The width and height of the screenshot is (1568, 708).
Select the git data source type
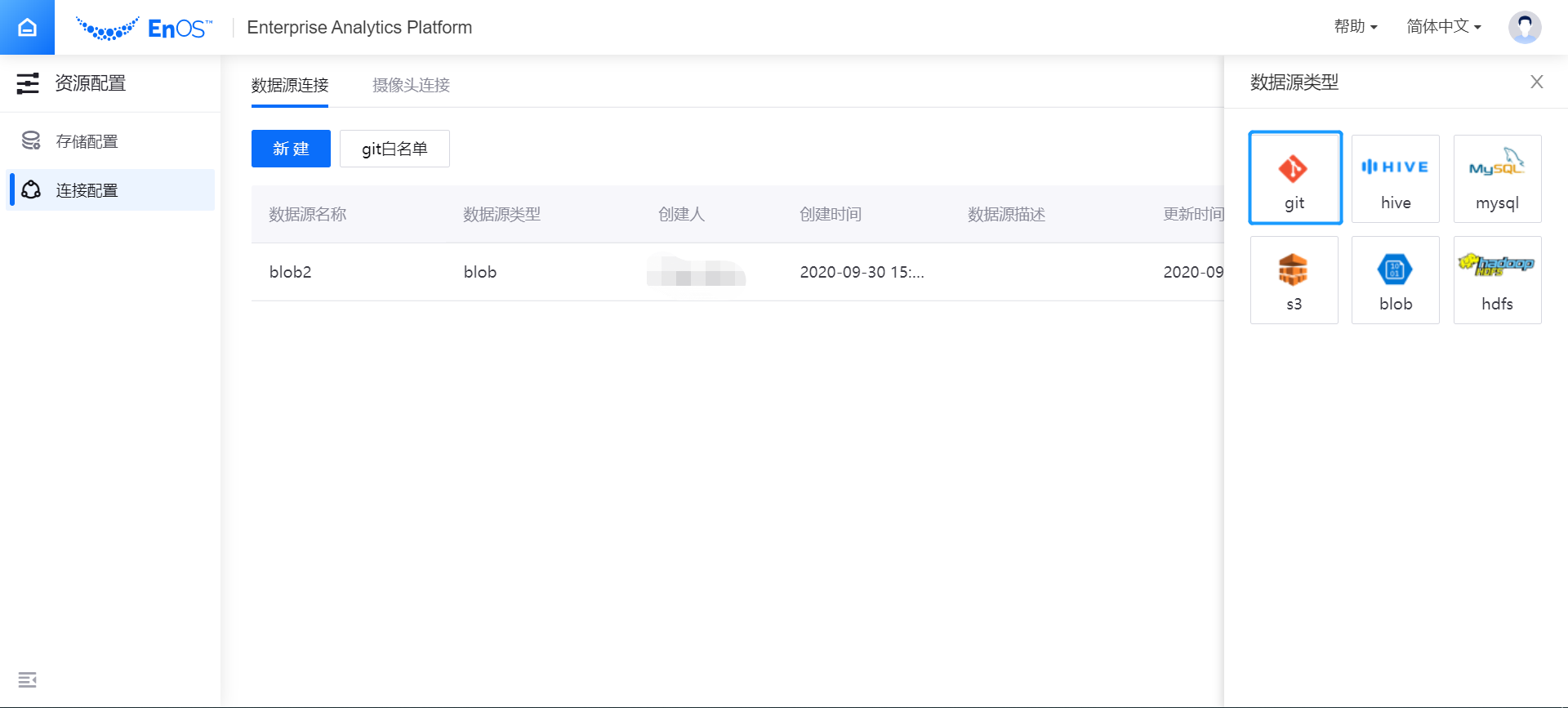1294,178
